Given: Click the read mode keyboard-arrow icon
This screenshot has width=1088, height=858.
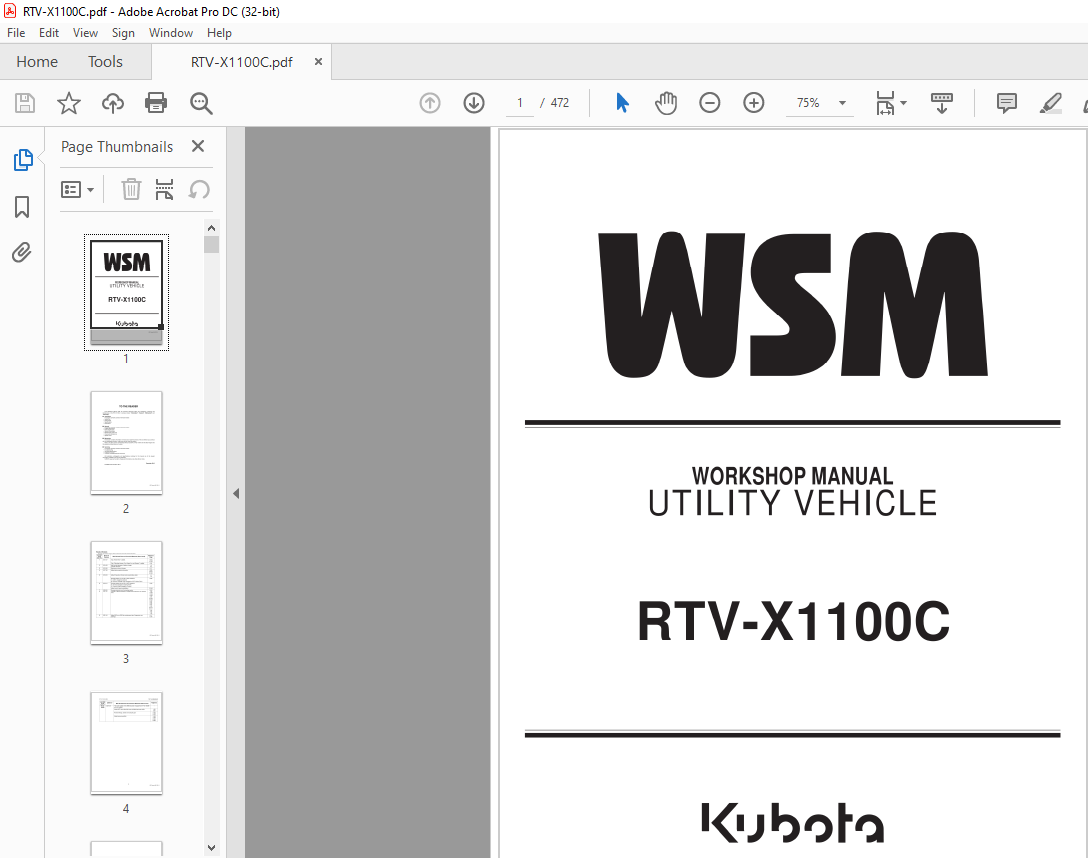Looking at the screenshot, I should (x=942, y=103).
